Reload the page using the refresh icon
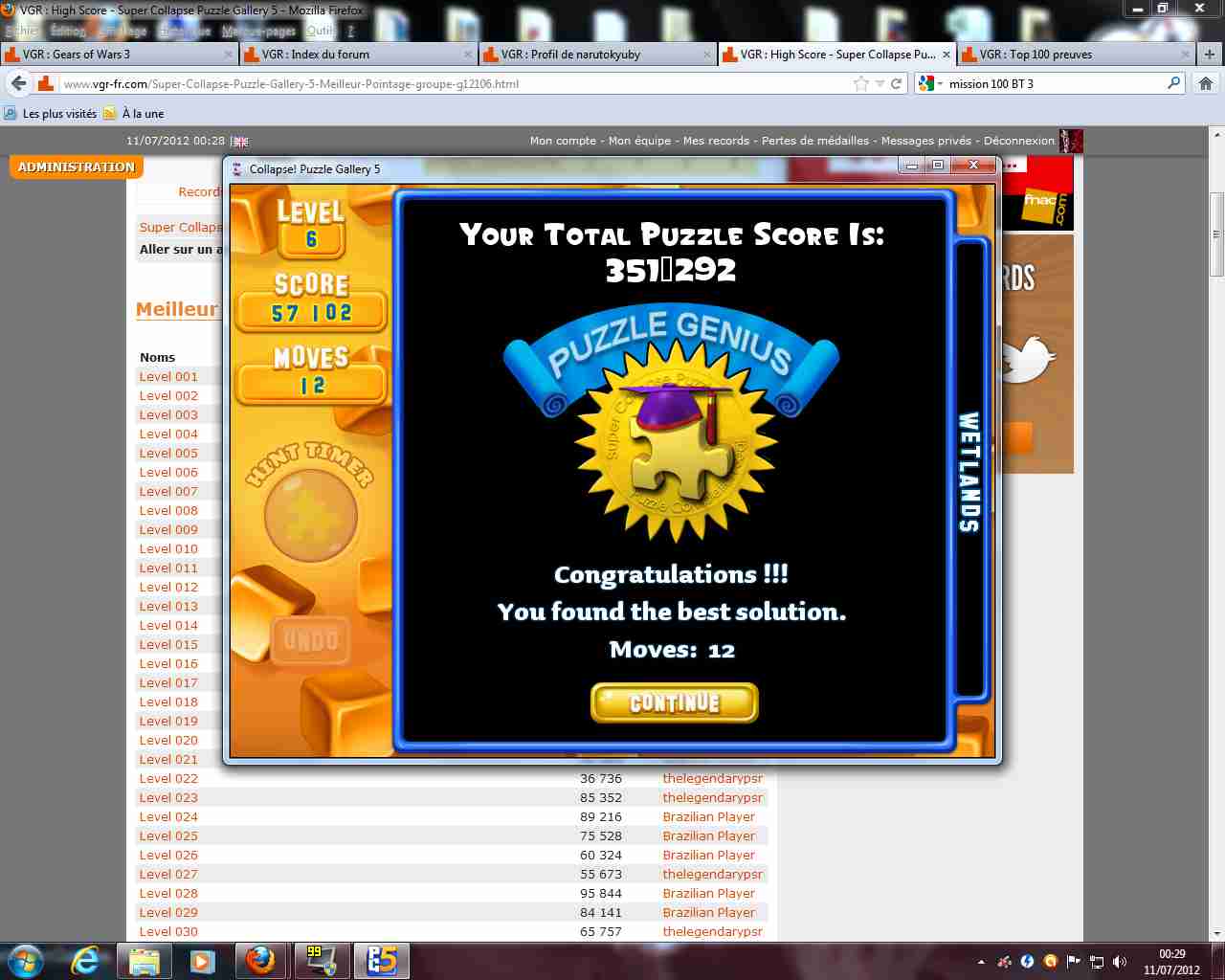This screenshot has width=1225, height=980. (x=897, y=84)
